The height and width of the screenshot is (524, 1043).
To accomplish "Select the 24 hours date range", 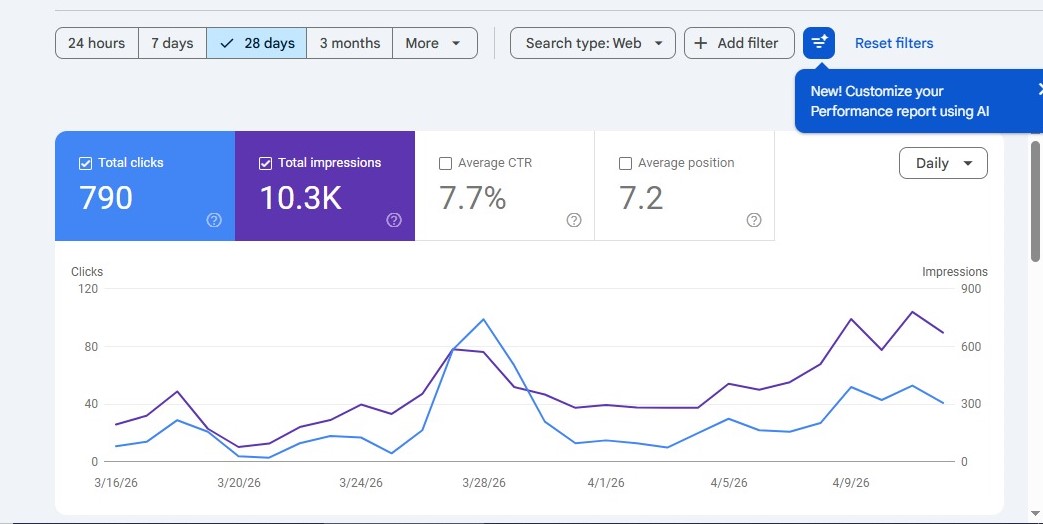I will (x=96, y=43).
